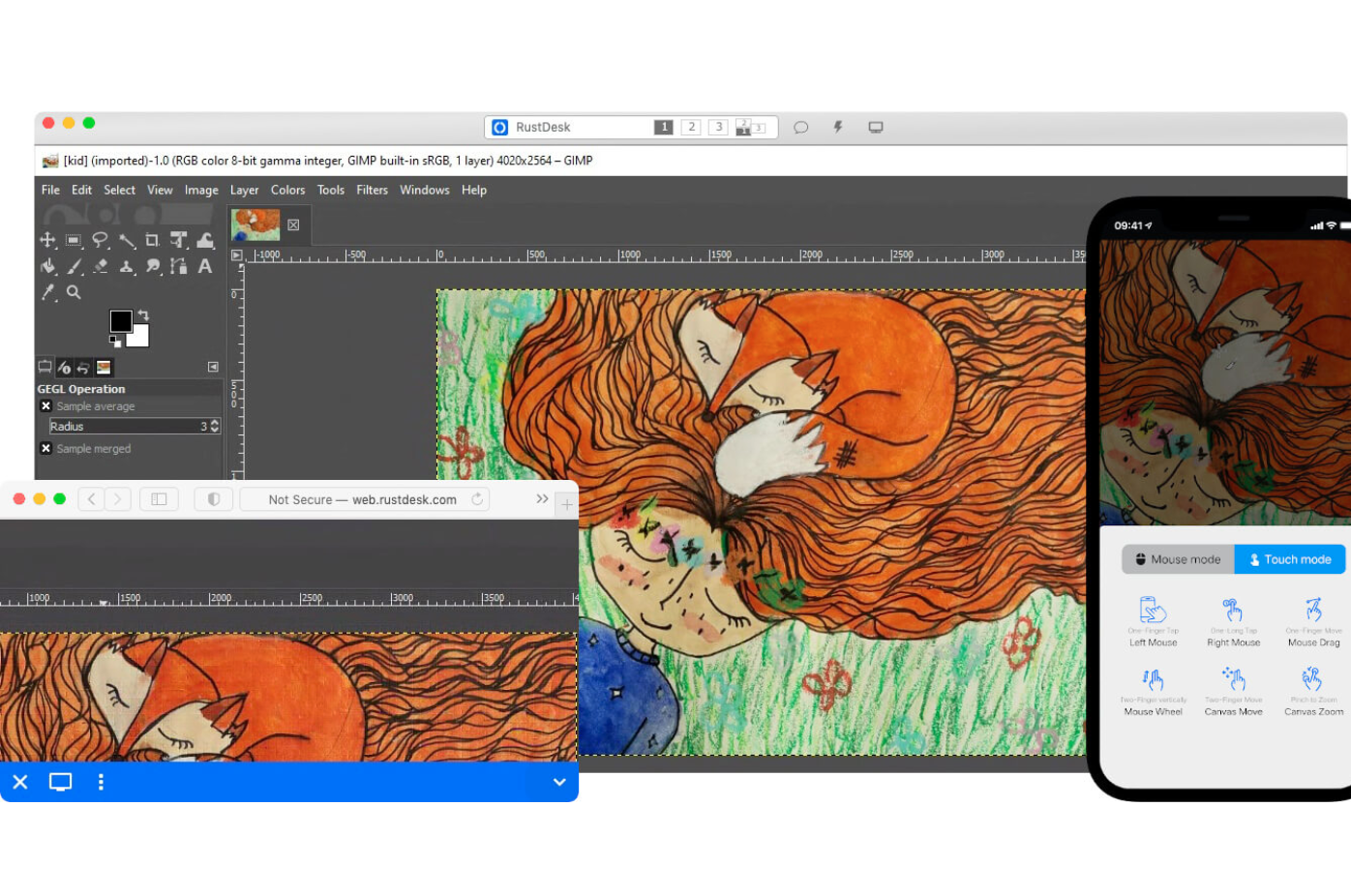
Task: Open ruler corner image menu arrow
Action: pos(237,255)
